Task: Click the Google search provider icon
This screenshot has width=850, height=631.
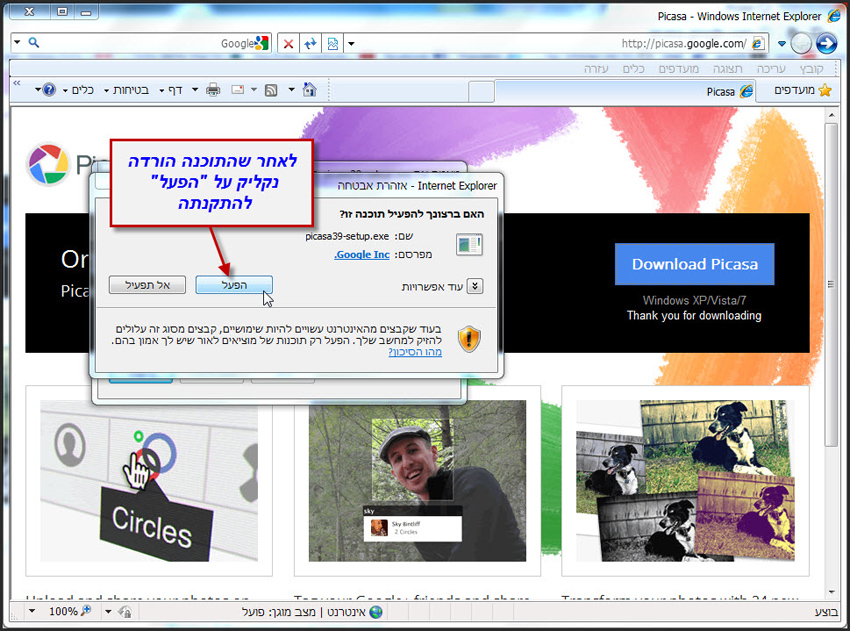Action: [262, 43]
